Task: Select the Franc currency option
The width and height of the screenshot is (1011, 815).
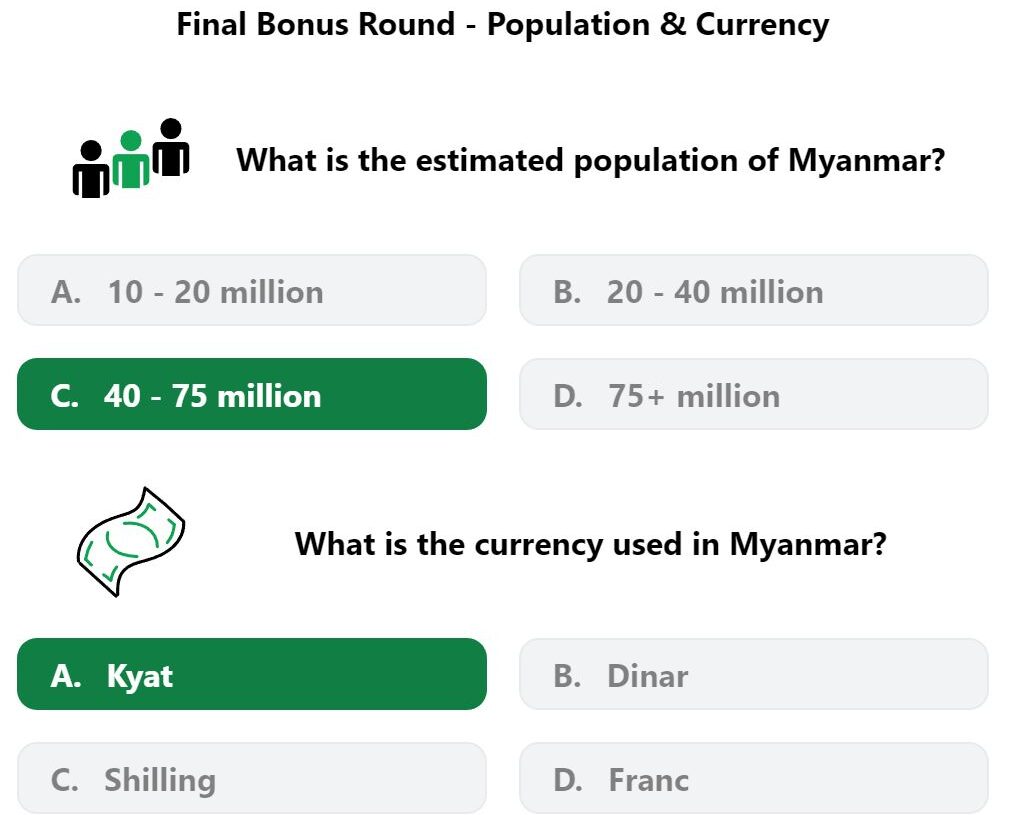Action: coord(754,778)
